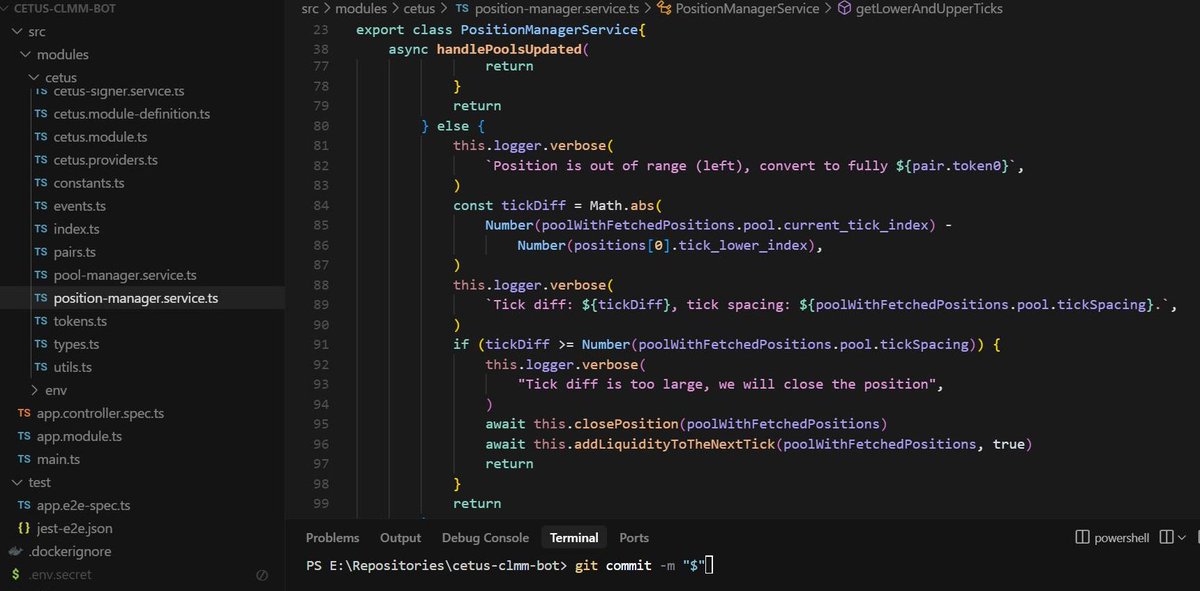Open cetus.module-definition.ts file
This screenshot has height=591, width=1200.
131,114
